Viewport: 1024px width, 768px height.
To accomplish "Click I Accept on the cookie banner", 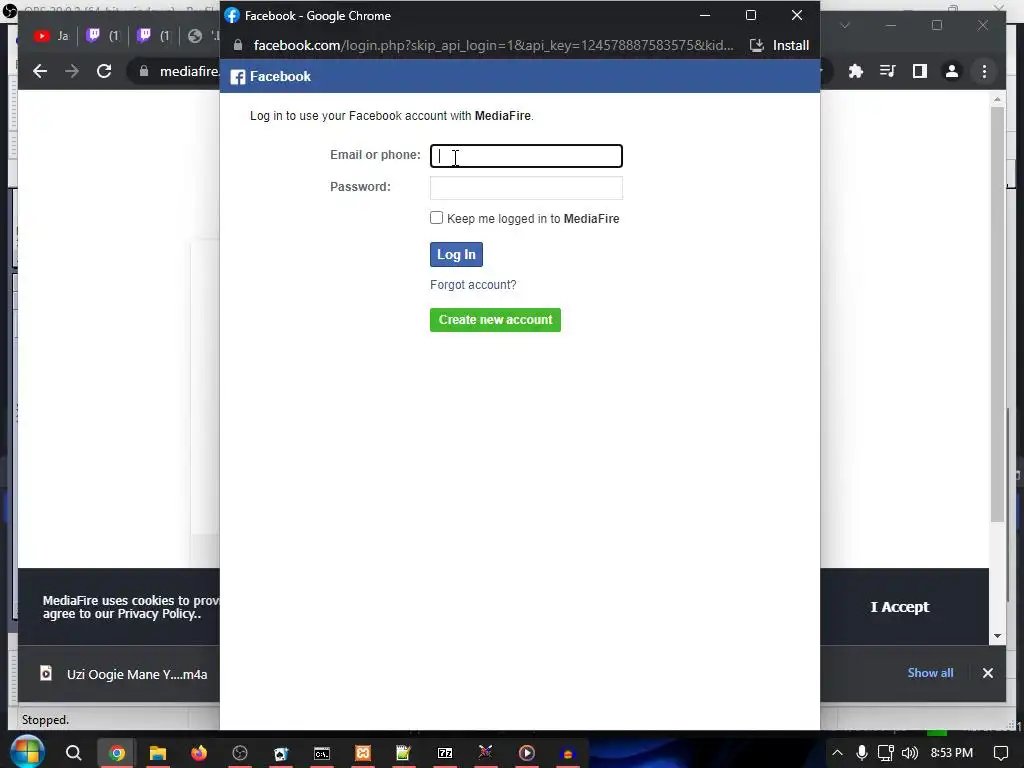I will [x=899, y=607].
